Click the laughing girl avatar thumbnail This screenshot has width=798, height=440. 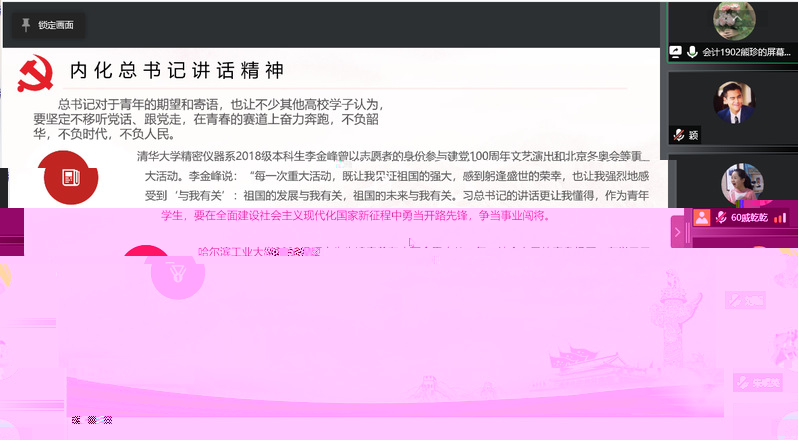tap(742, 183)
